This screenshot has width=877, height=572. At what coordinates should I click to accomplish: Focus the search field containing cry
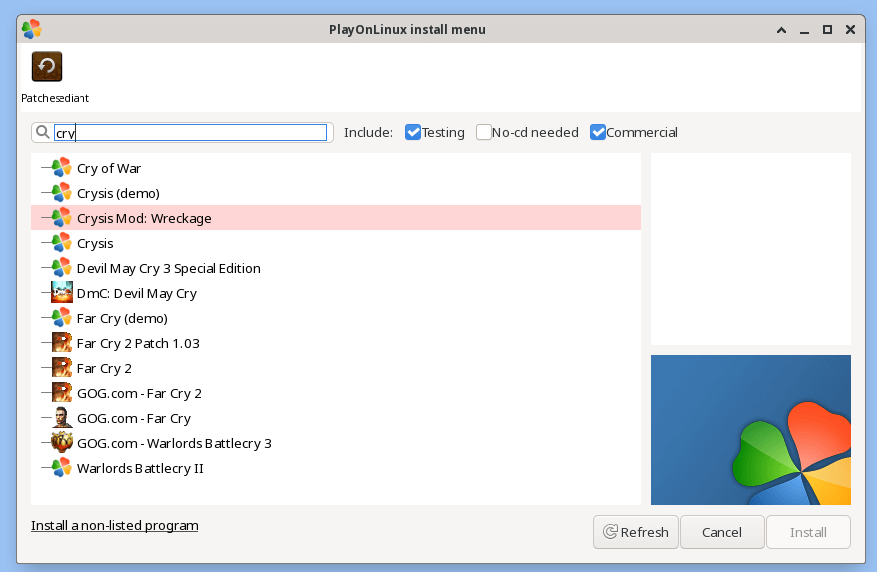click(x=190, y=133)
